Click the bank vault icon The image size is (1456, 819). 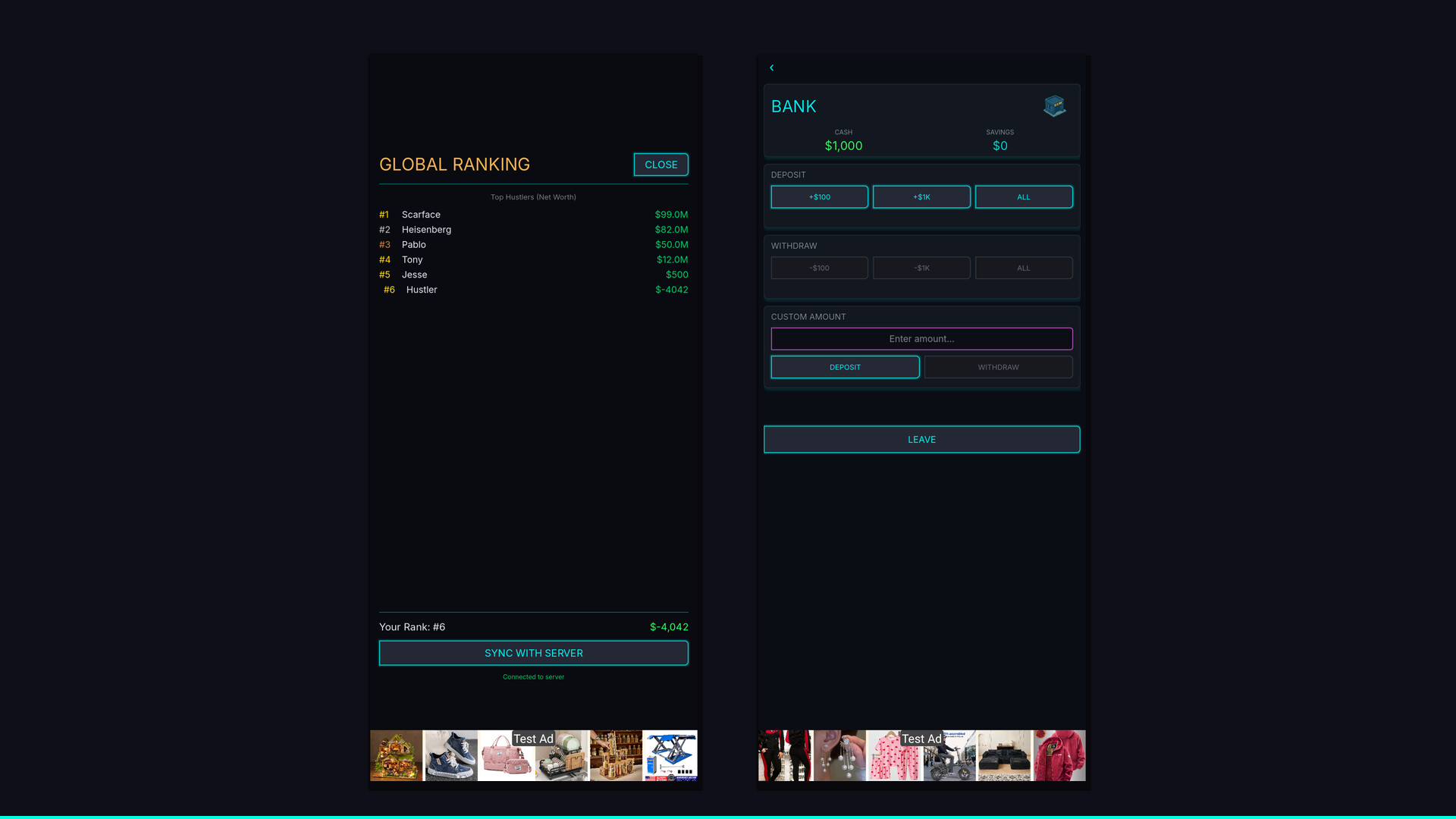point(1054,106)
